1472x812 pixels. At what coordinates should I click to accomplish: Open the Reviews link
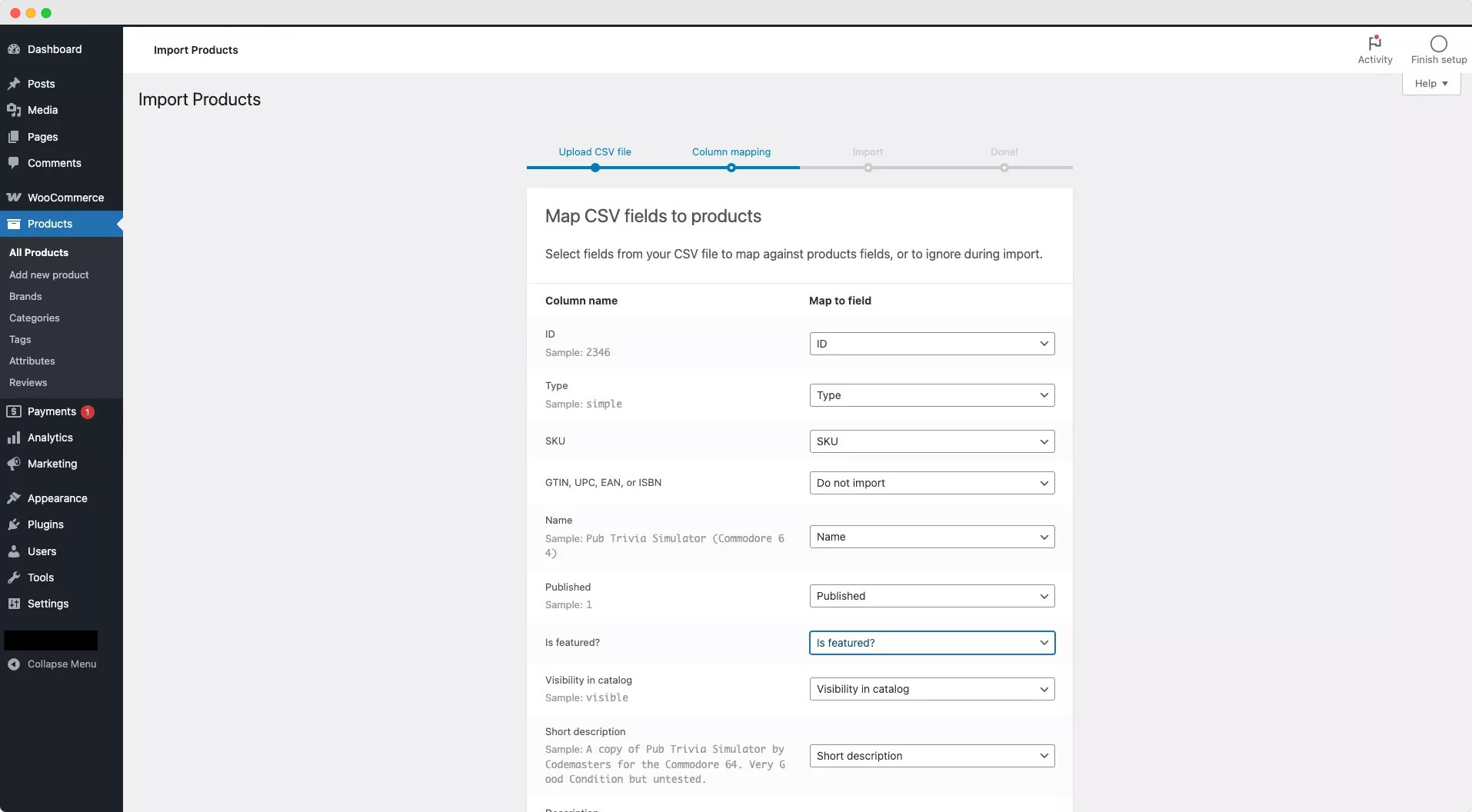pyautogui.click(x=28, y=382)
